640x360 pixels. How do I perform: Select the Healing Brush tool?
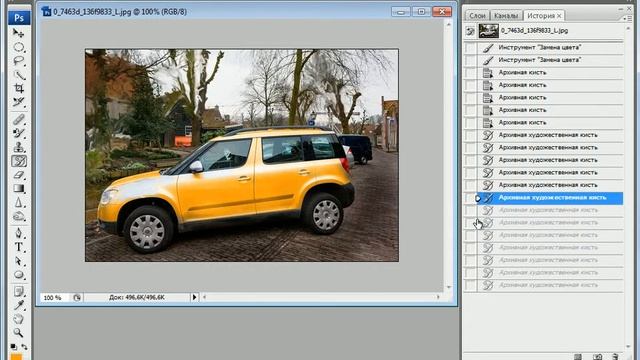point(18,119)
